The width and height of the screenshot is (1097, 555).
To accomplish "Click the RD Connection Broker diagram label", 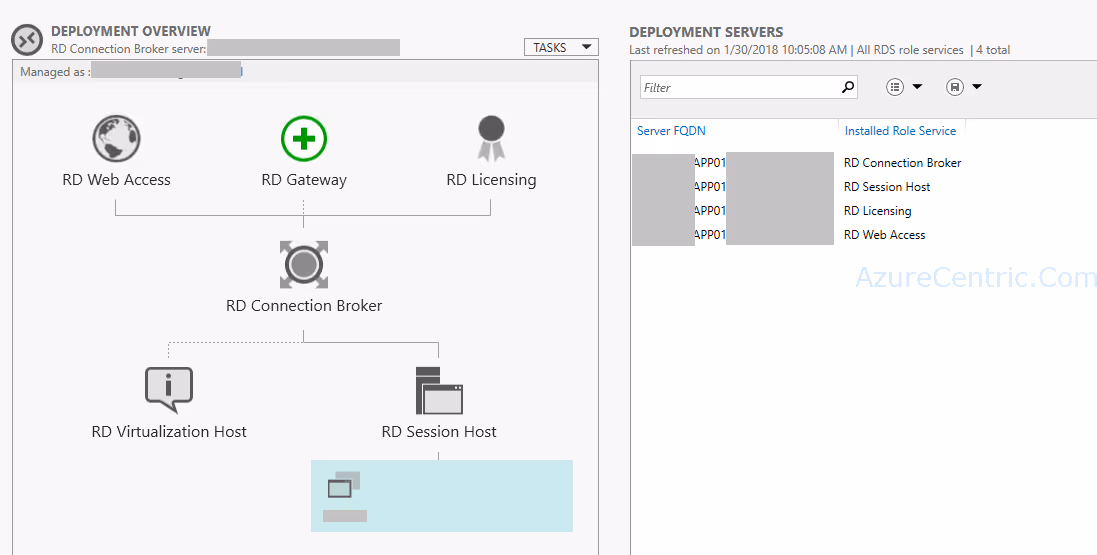I will coord(304,306).
